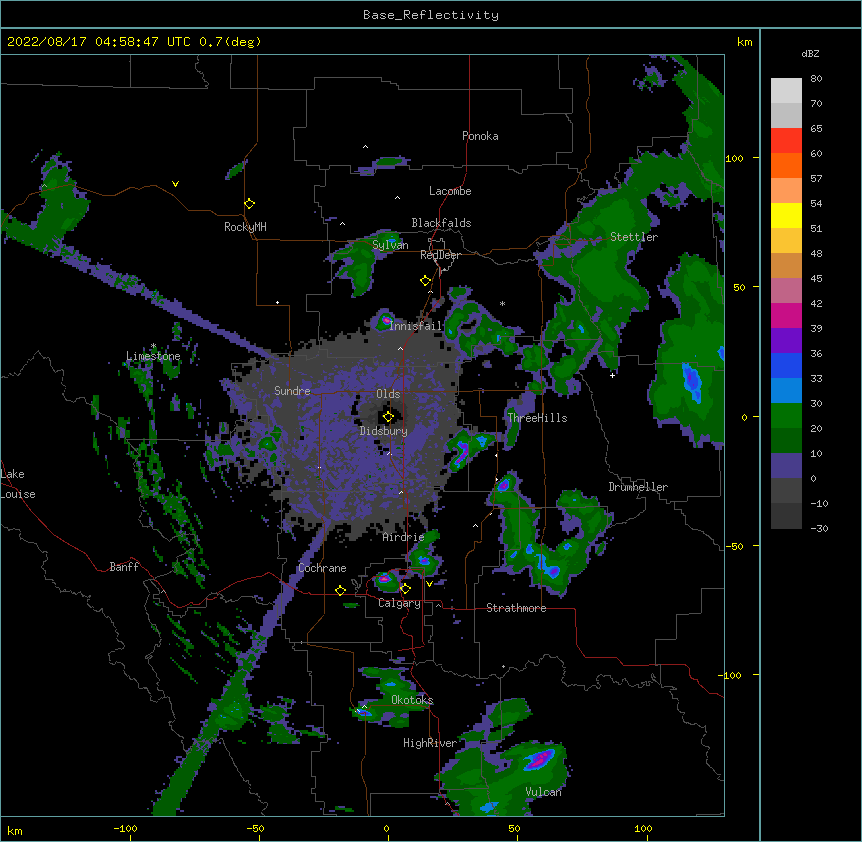Select the lightest grey swatch between 80 and 70
The image size is (862, 842).
(786, 91)
